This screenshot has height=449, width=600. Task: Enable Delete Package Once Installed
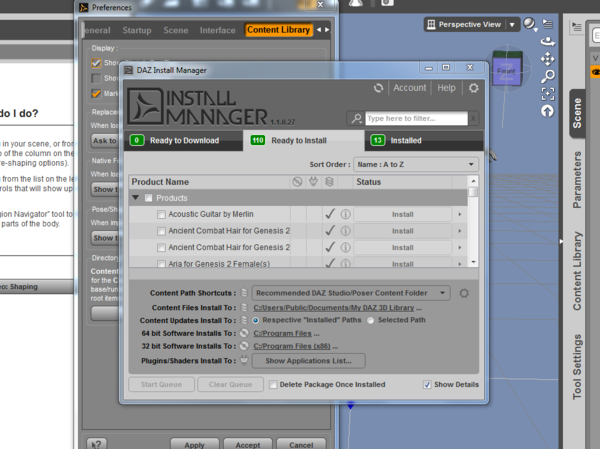pos(273,384)
